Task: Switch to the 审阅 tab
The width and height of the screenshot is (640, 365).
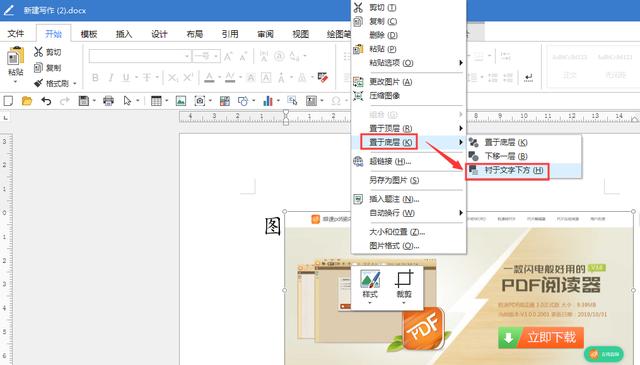Action: click(x=265, y=34)
